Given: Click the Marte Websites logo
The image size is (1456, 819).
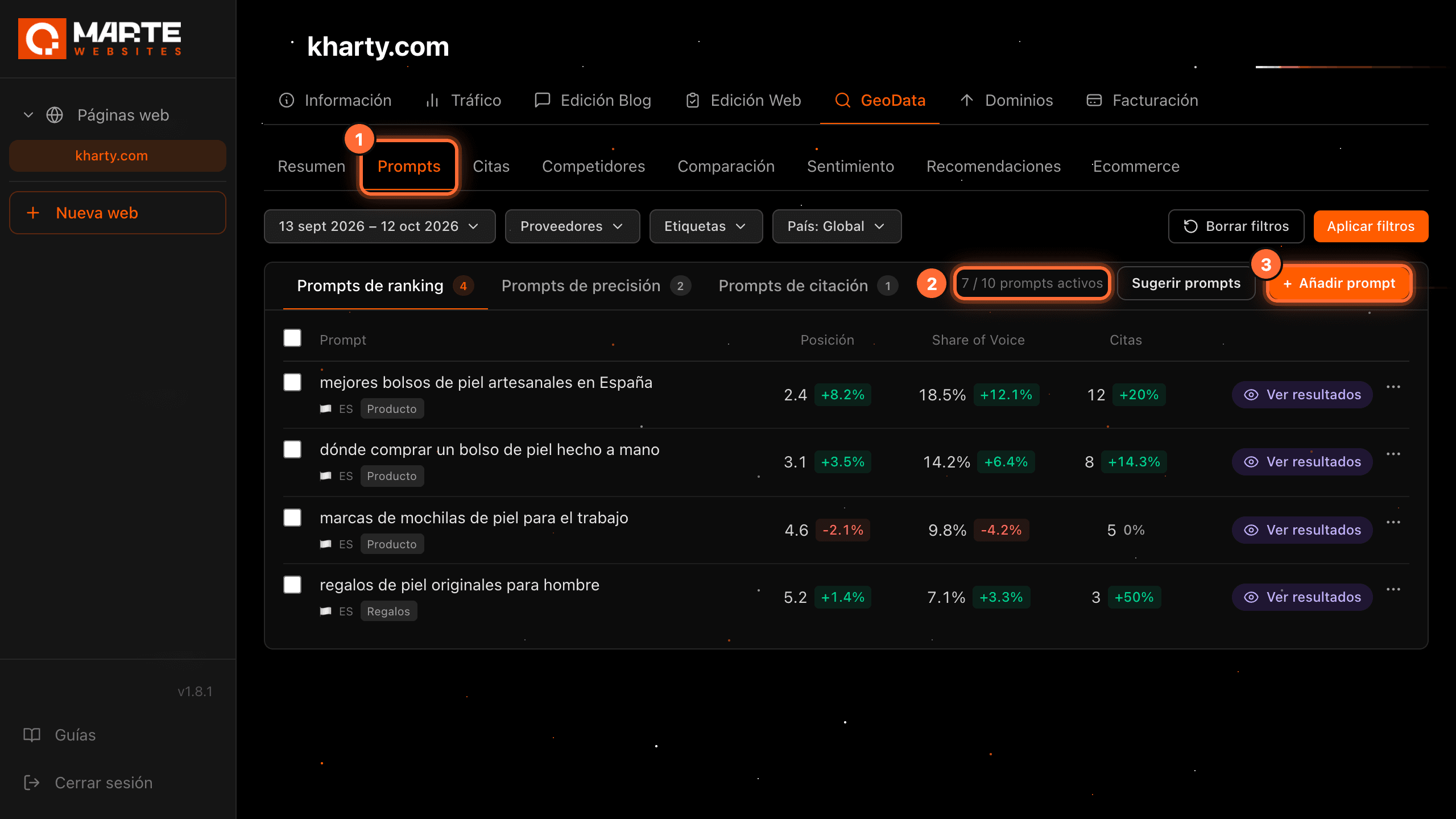Looking at the screenshot, I should click(x=100, y=39).
